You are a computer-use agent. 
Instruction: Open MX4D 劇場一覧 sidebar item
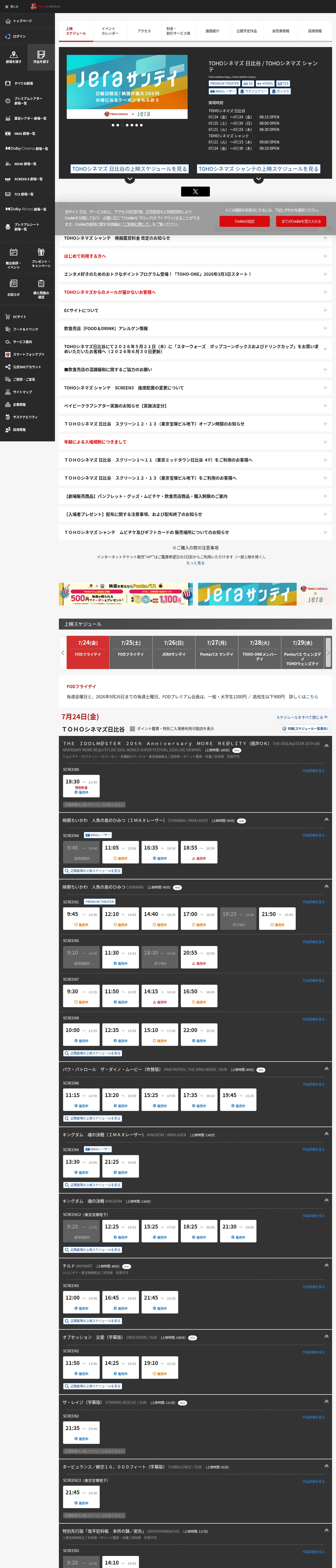coord(27,164)
